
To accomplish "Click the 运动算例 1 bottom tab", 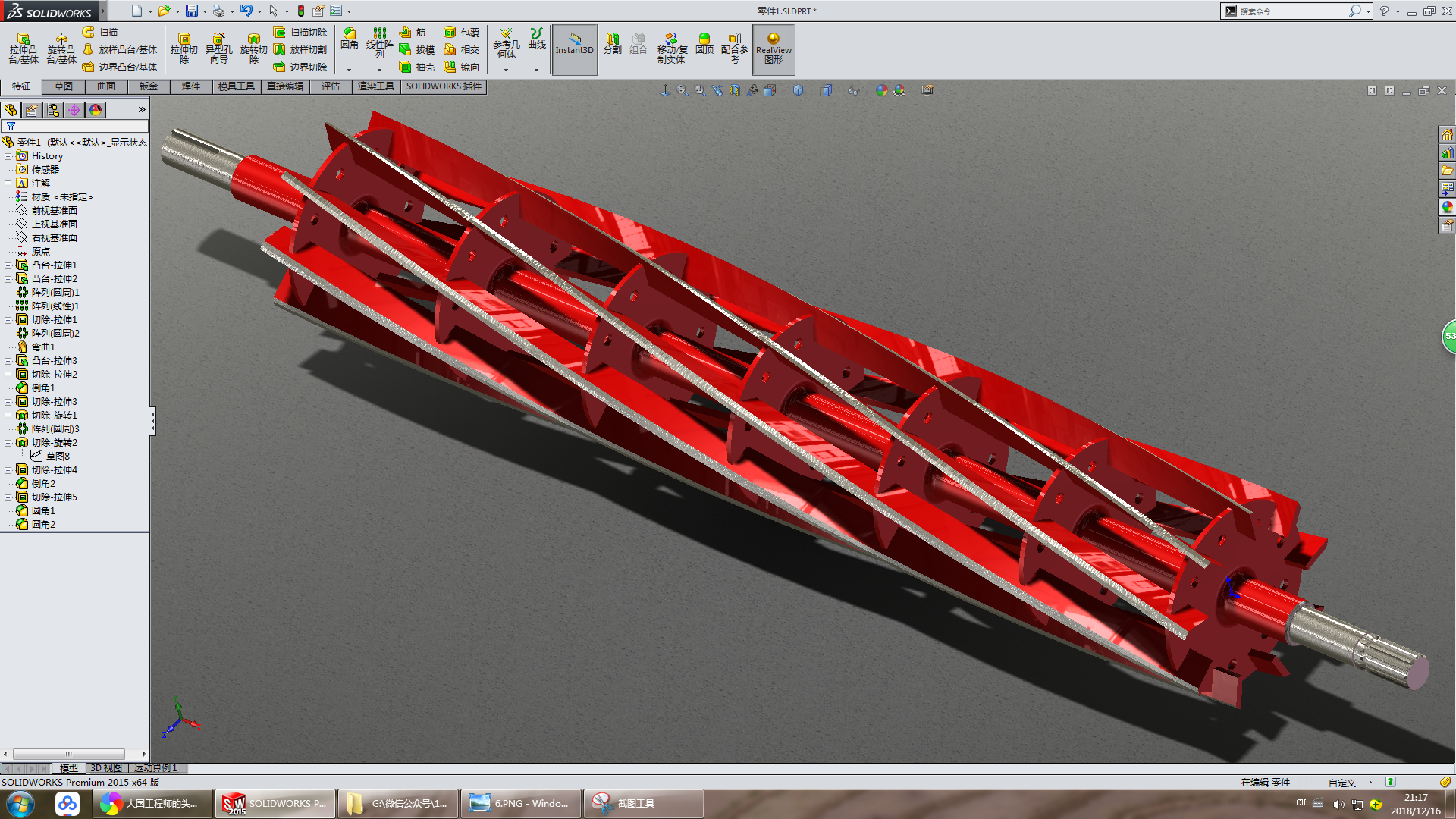I will tap(155, 768).
